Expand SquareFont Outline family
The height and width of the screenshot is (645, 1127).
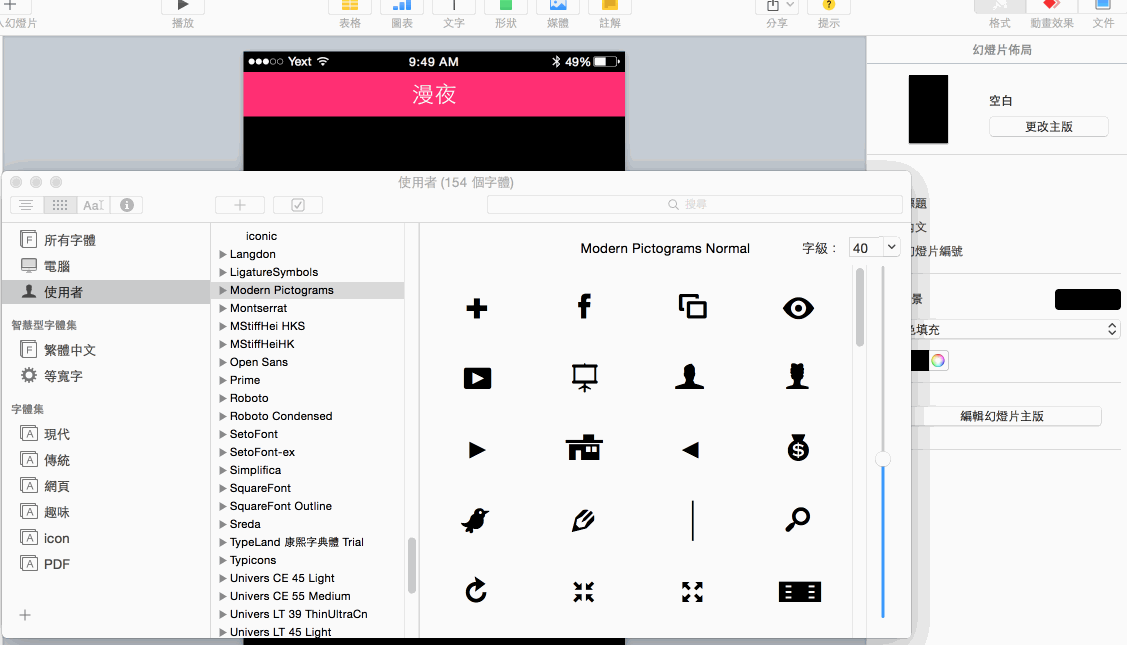pos(223,506)
